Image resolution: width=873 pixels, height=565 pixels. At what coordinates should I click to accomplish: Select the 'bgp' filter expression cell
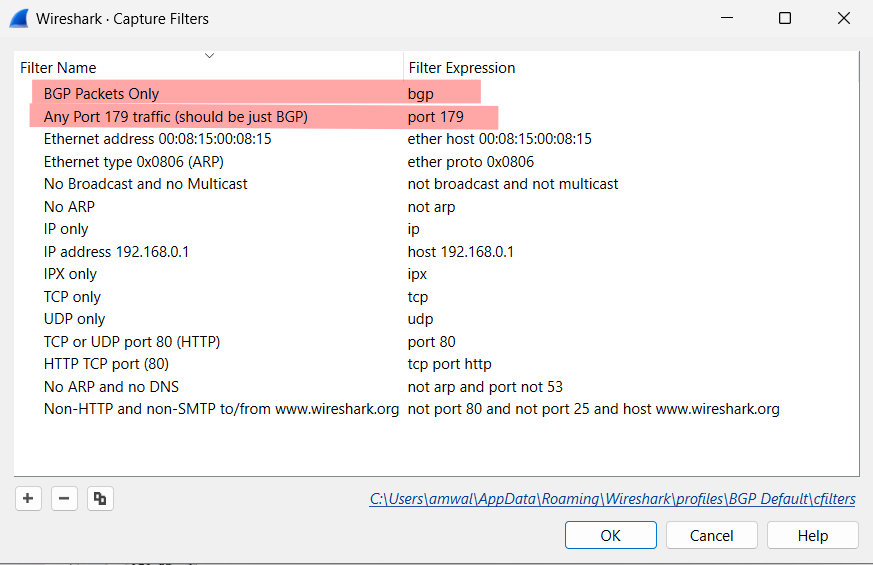pos(420,94)
